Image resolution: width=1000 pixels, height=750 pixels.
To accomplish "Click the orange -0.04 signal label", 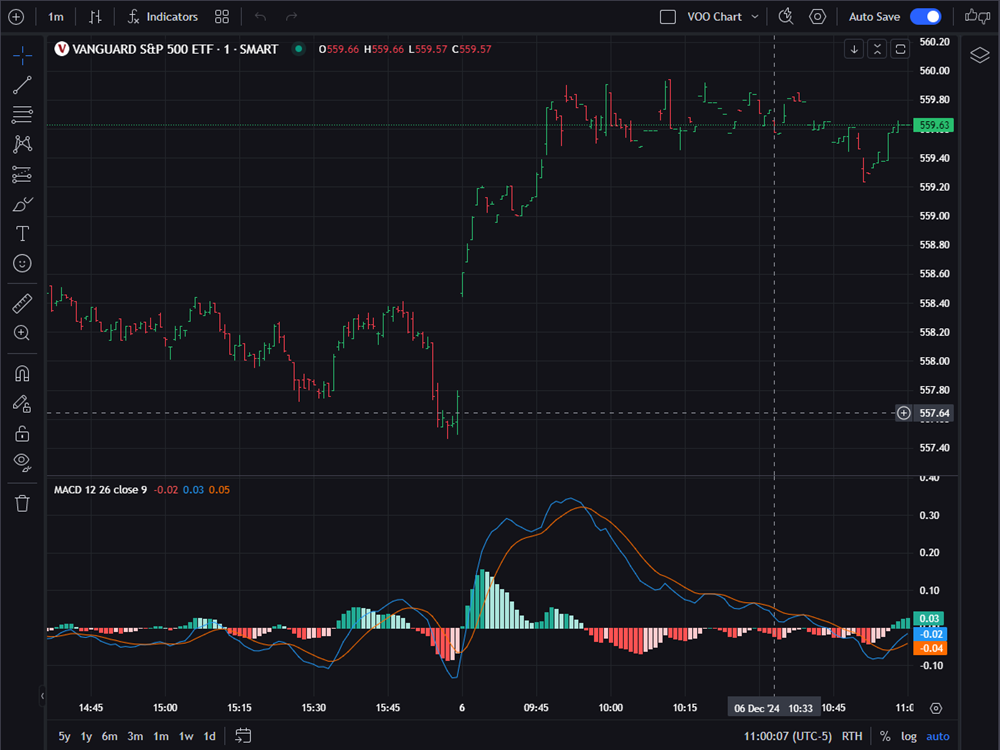I will tap(930, 648).
